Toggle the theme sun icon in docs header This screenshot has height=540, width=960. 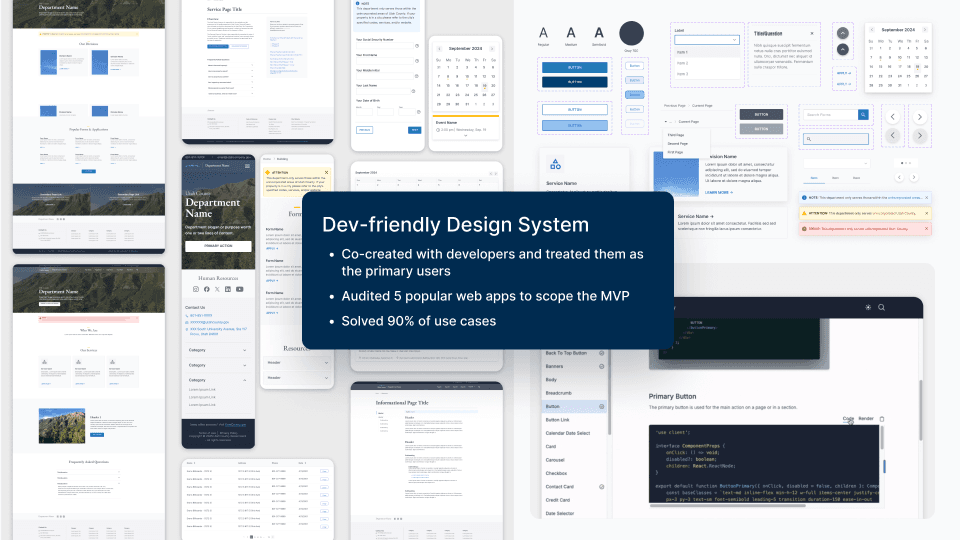868,307
